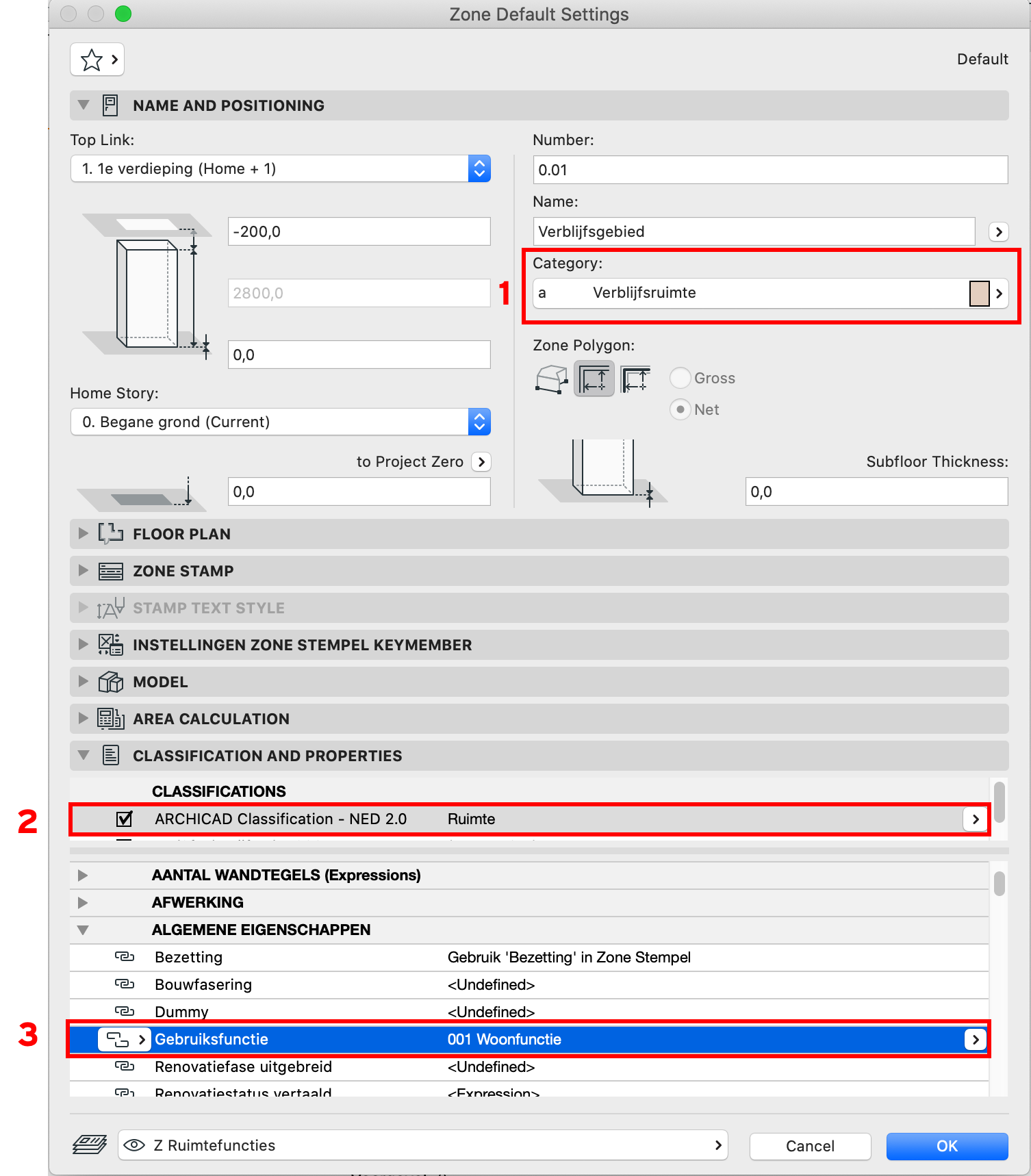Click Classification and Properties document icon
Viewport: 1031px width, 1176px height.
coord(110,756)
